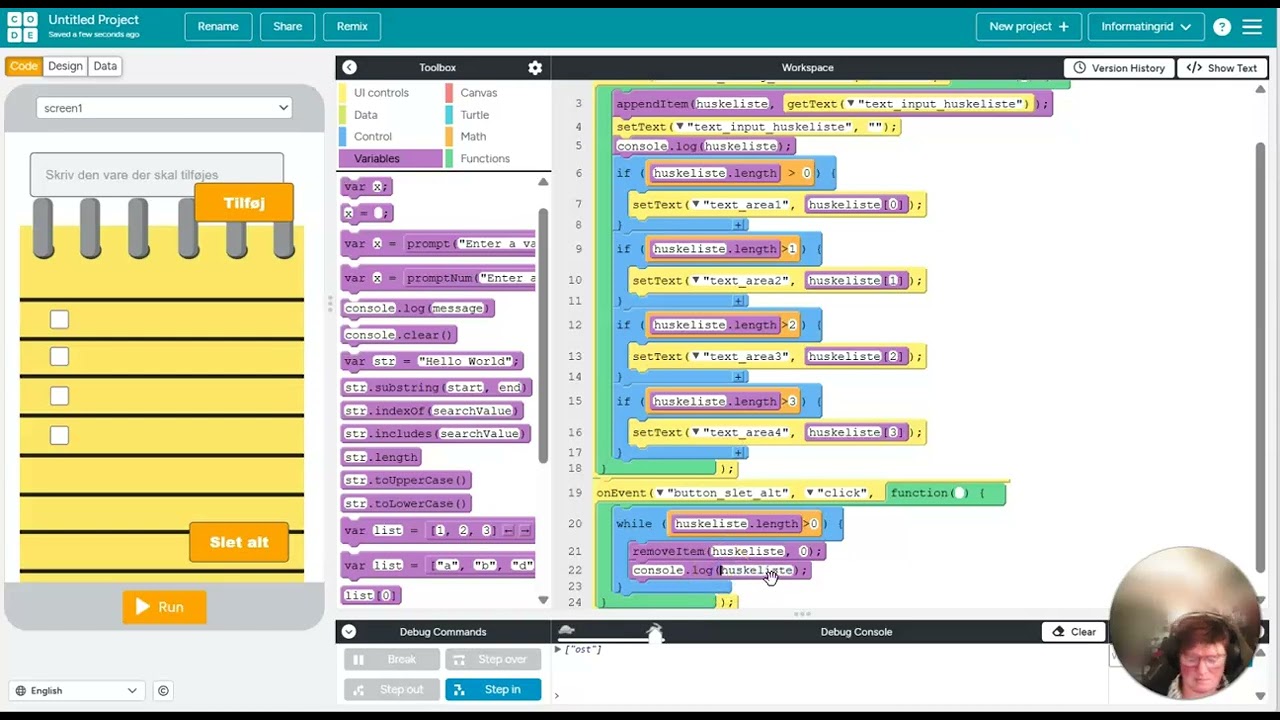Open the "text_area2" id dropdown
1280x720 pixels.
(x=696, y=280)
